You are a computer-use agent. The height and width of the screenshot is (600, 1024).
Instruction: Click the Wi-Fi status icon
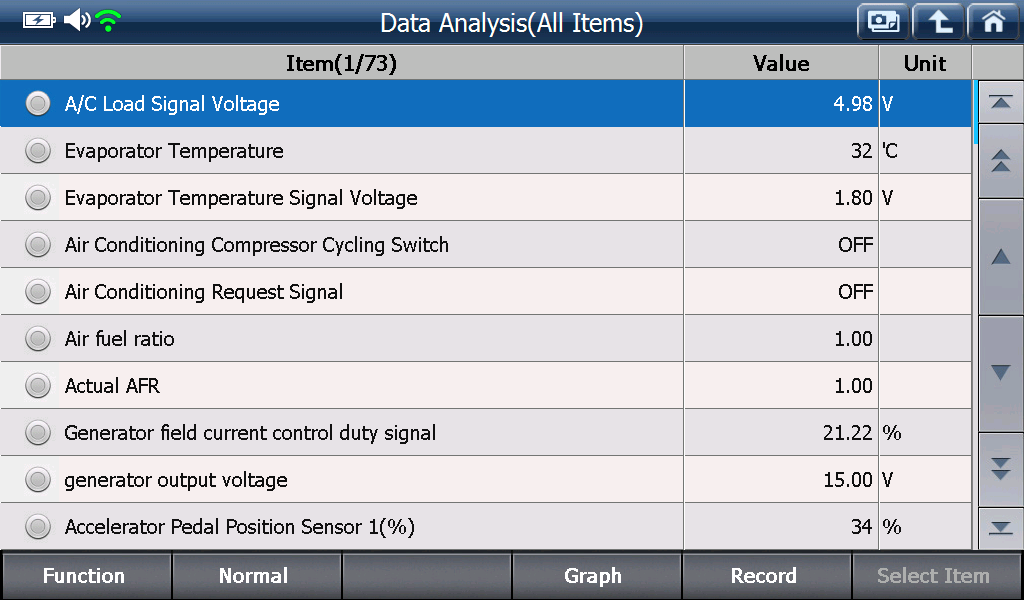pyautogui.click(x=108, y=21)
